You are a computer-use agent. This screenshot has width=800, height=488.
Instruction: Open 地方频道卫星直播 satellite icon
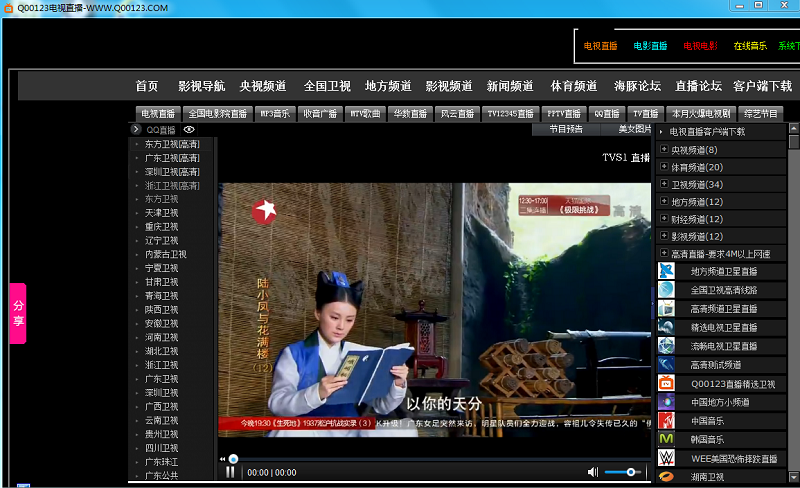666,271
